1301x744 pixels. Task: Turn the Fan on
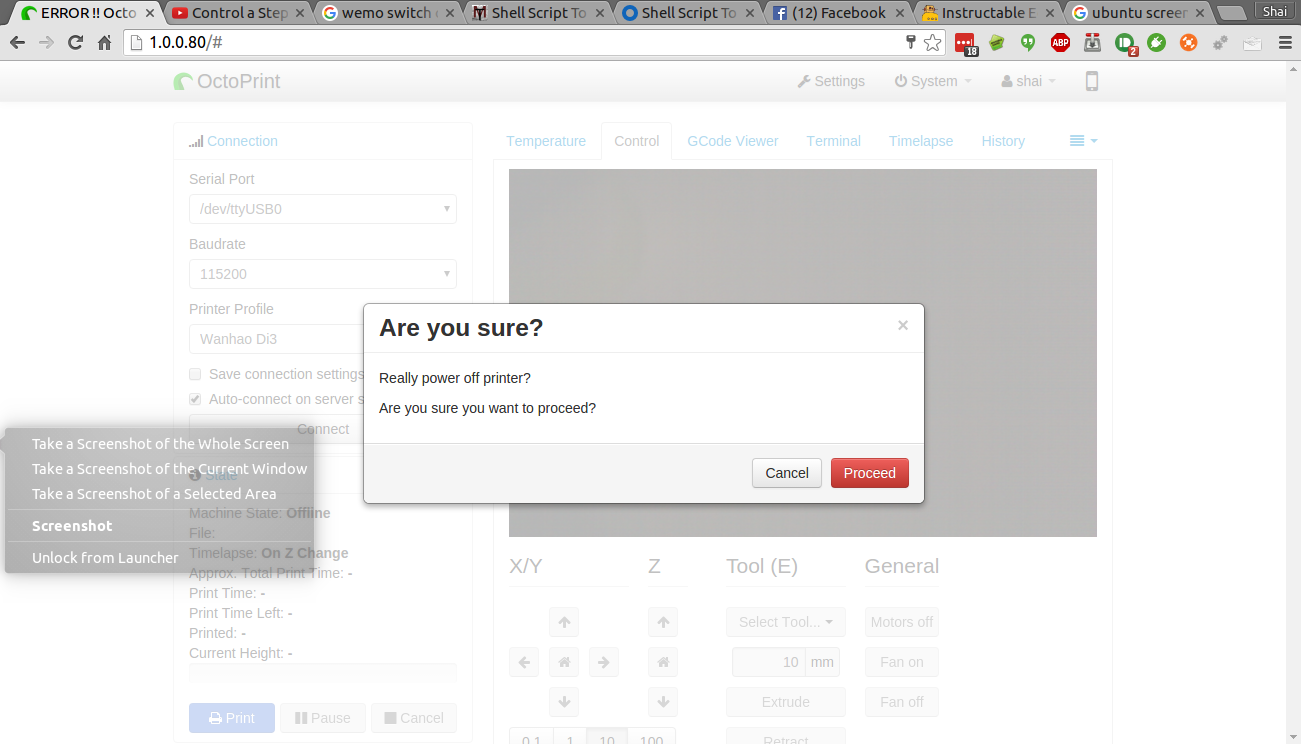pos(901,662)
